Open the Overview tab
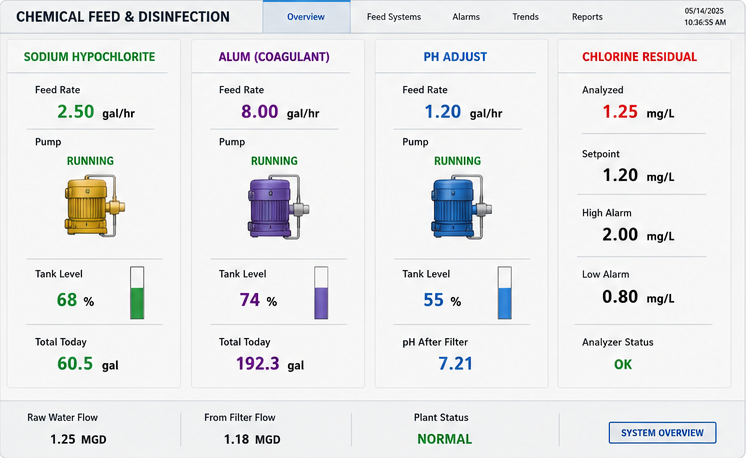746x458 pixels. click(306, 17)
